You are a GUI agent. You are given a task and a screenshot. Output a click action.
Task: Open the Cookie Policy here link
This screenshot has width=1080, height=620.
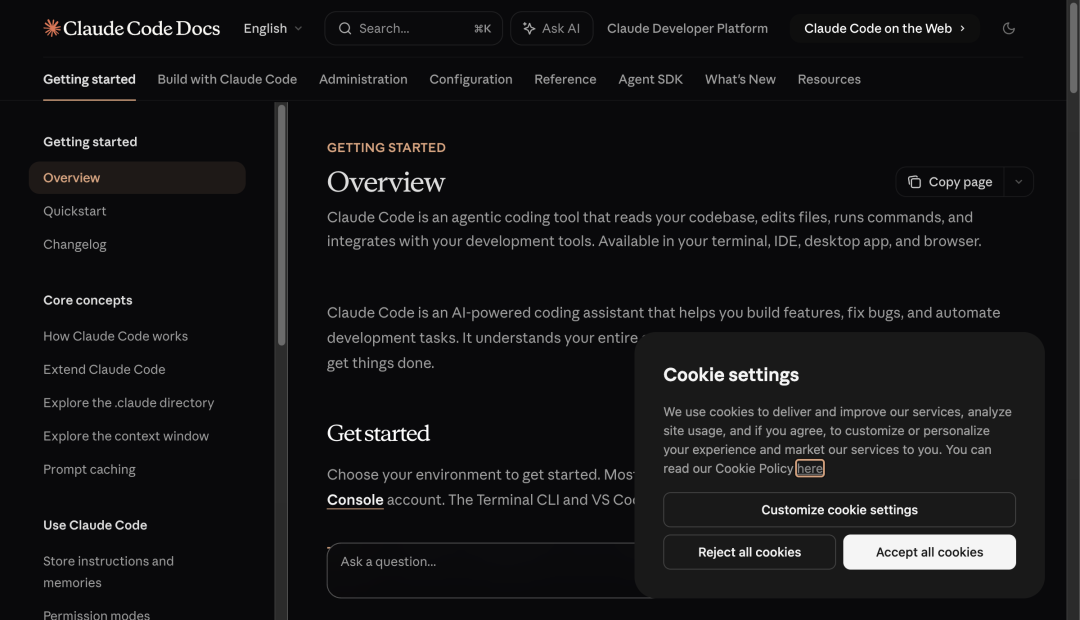pos(810,468)
